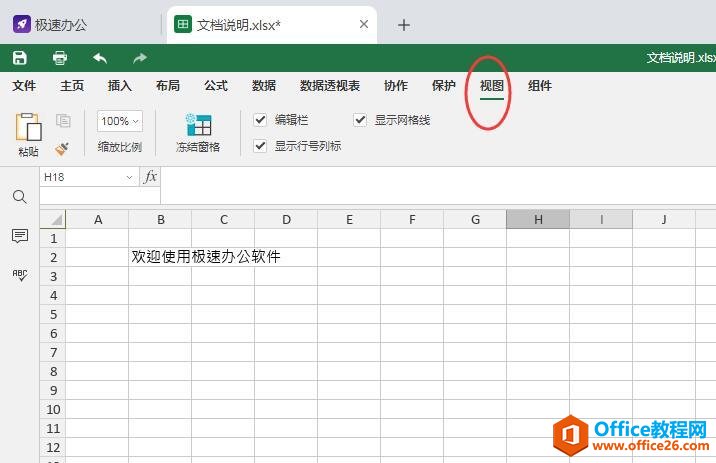Click the 极速办公 rocket app icon
The height and width of the screenshot is (463, 716).
click(x=21, y=24)
